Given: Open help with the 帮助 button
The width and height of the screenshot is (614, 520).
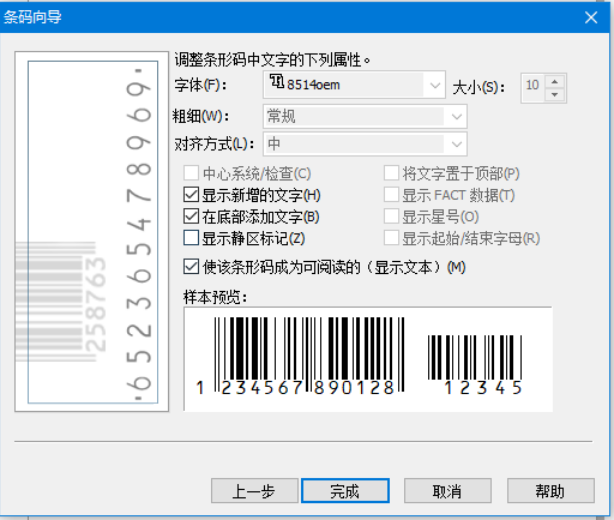Looking at the screenshot, I should coord(551,491).
